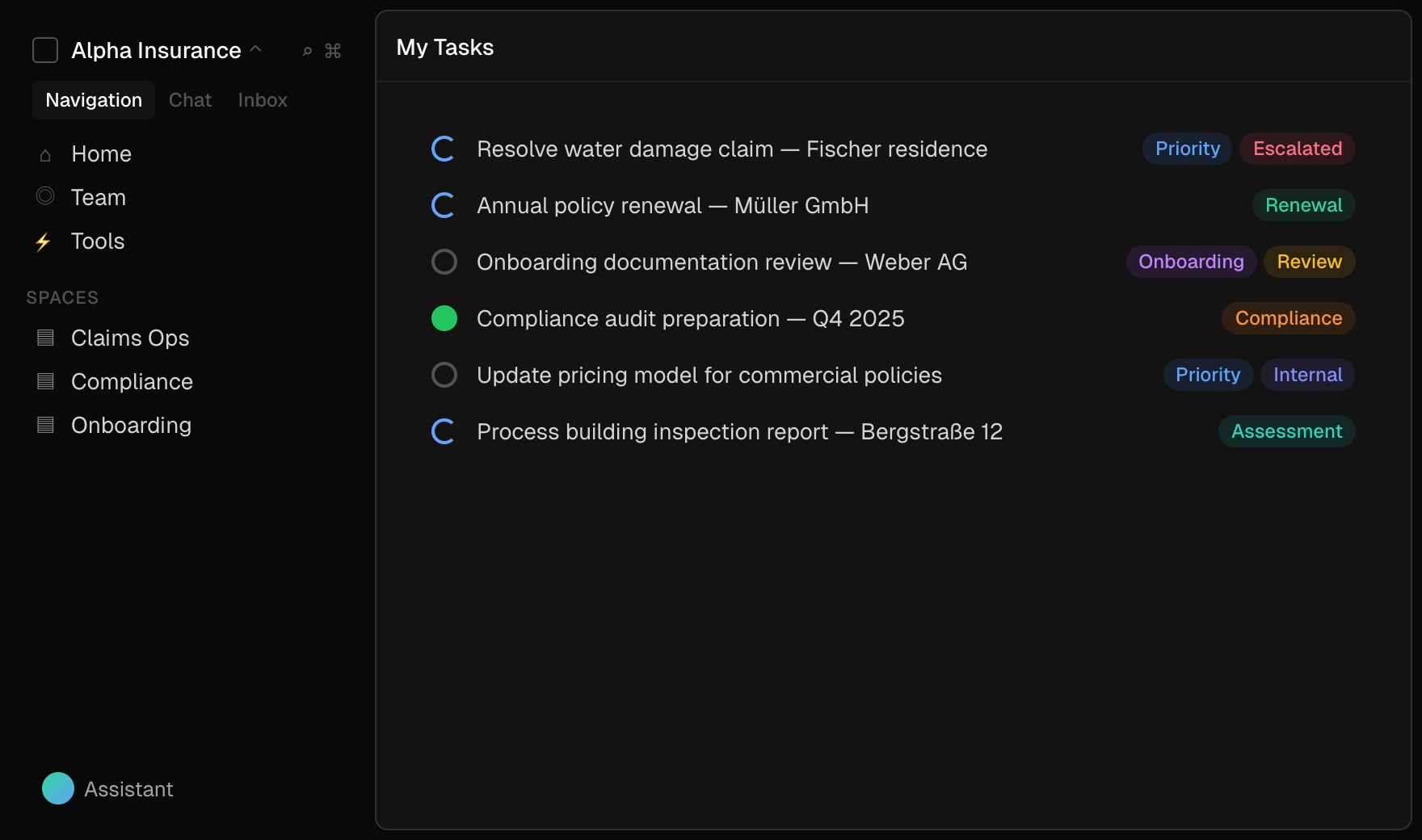The width and height of the screenshot is (1422, 840).
Task: Uncheck the green circle on Compliance audit preparation
Action: 444,318
